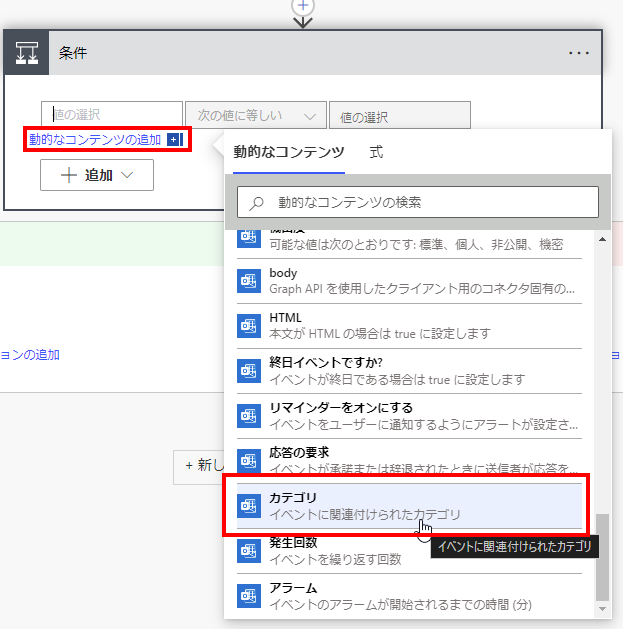Focus the 動的なコンテンツの検索 search box

(x=418, y=202)
